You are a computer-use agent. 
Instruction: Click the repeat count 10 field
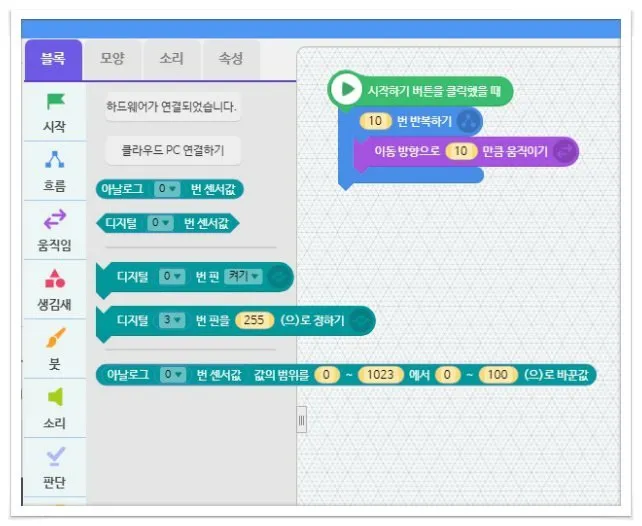coord(375,121)
